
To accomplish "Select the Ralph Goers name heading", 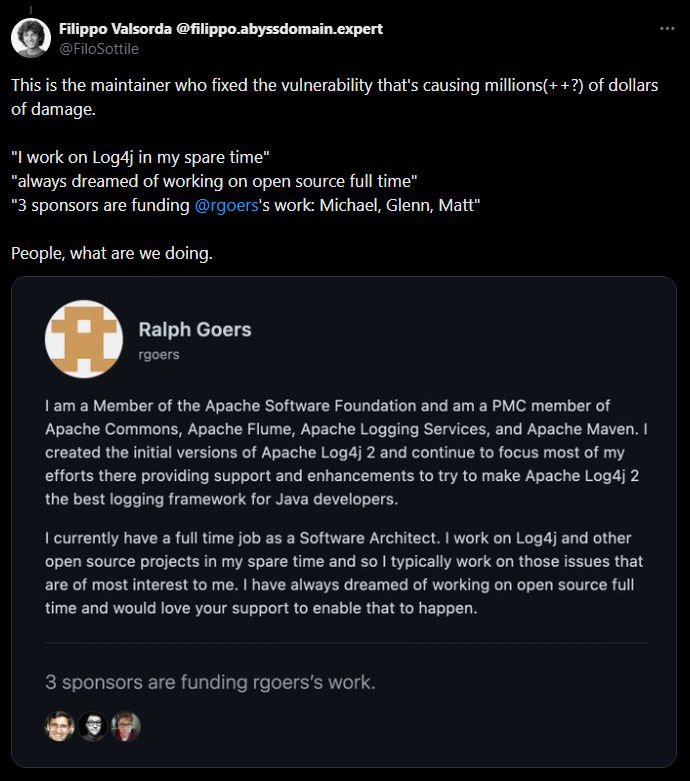I will click(x=194, y=329).
